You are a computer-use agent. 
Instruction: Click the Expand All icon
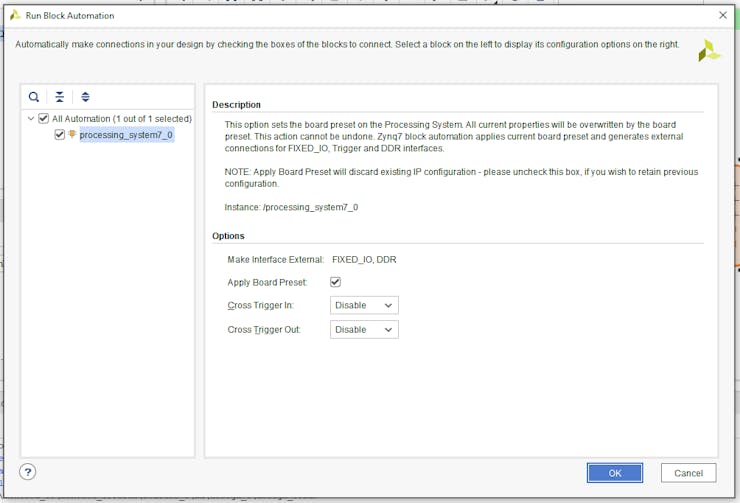(85, 97)
